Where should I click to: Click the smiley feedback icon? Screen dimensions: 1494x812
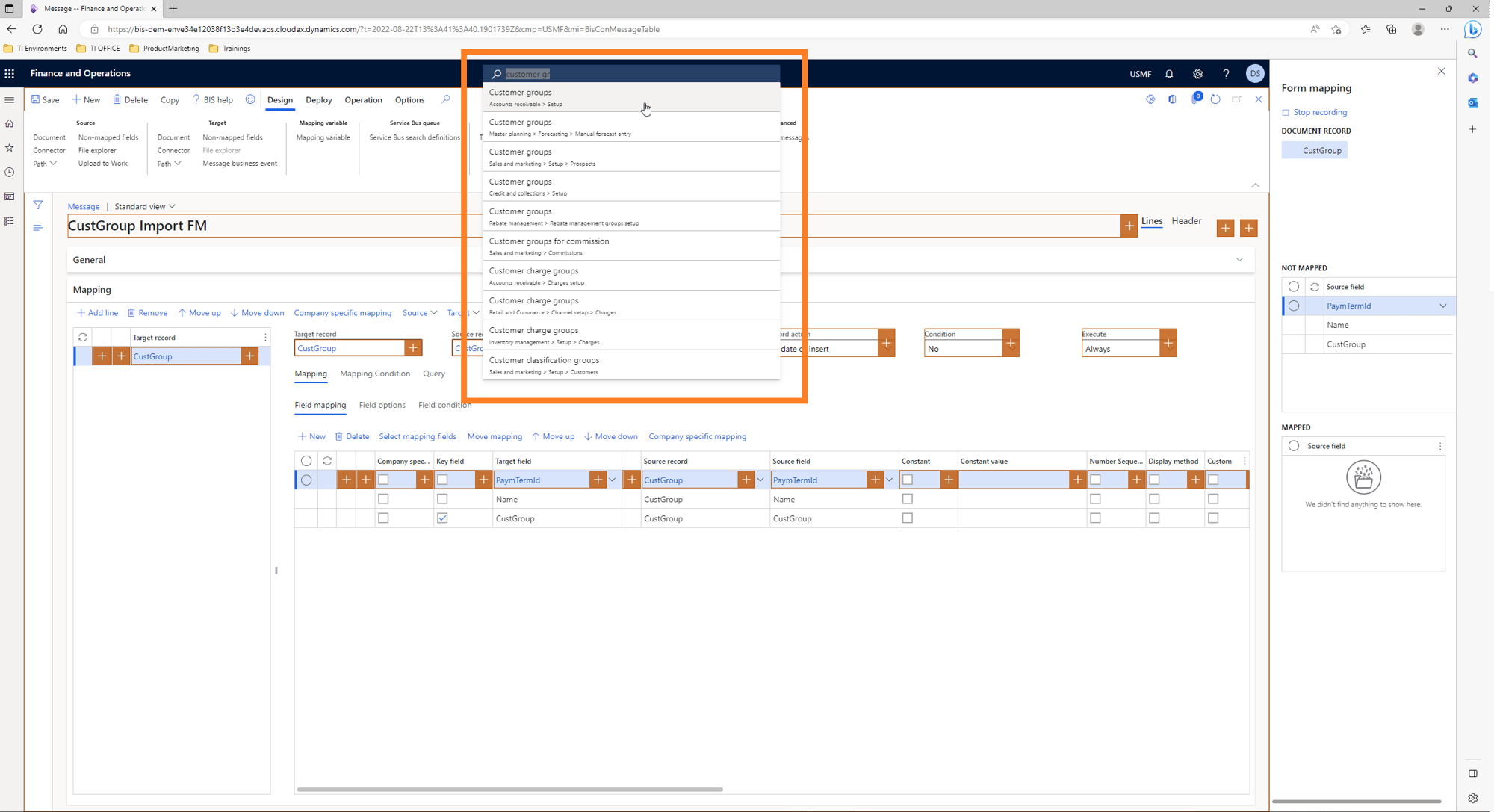[x=250, y=99]
